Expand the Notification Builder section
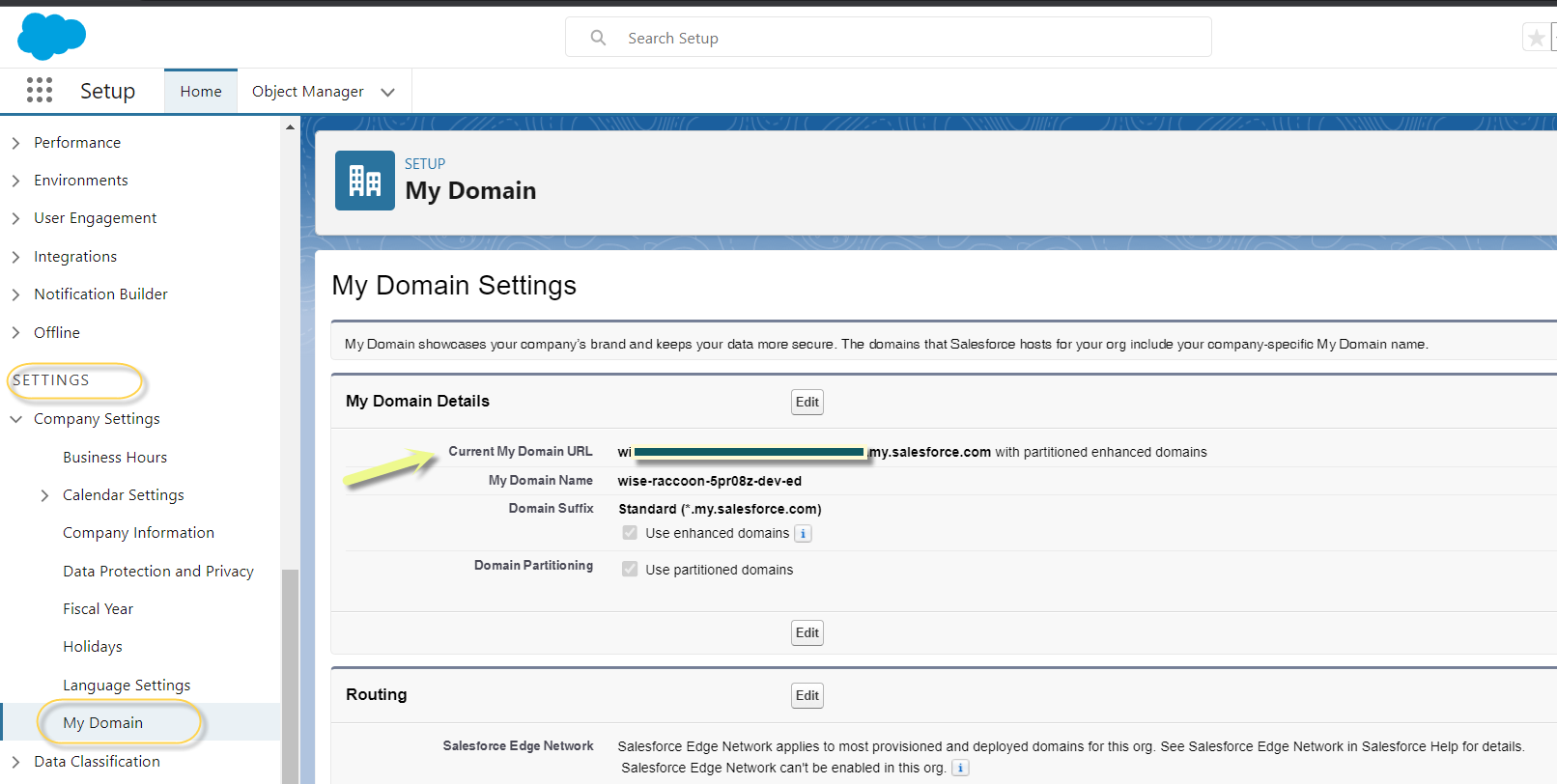1557x784 pixels. coord(15,294)
